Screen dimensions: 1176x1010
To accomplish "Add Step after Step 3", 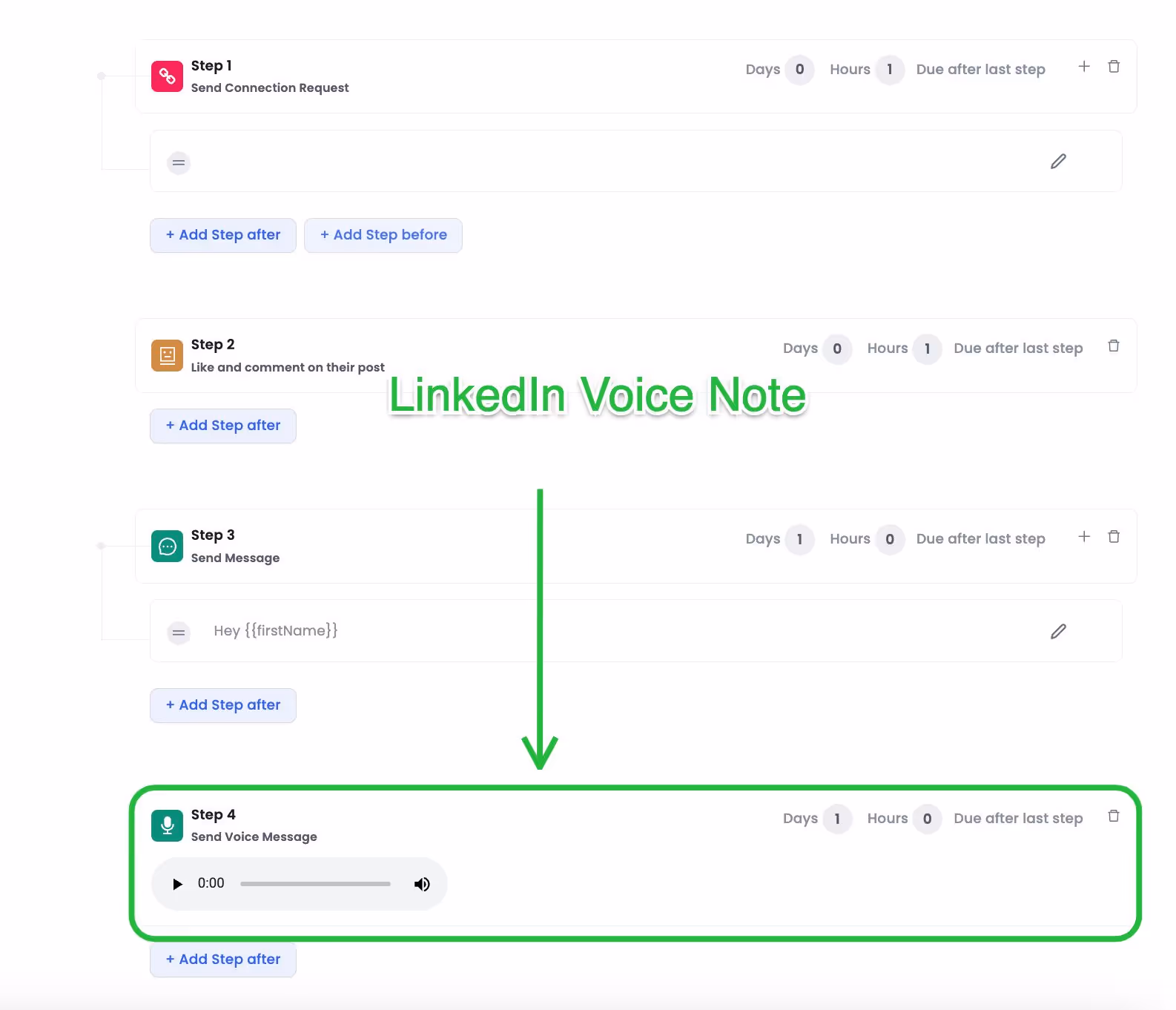I will (223, 705).
